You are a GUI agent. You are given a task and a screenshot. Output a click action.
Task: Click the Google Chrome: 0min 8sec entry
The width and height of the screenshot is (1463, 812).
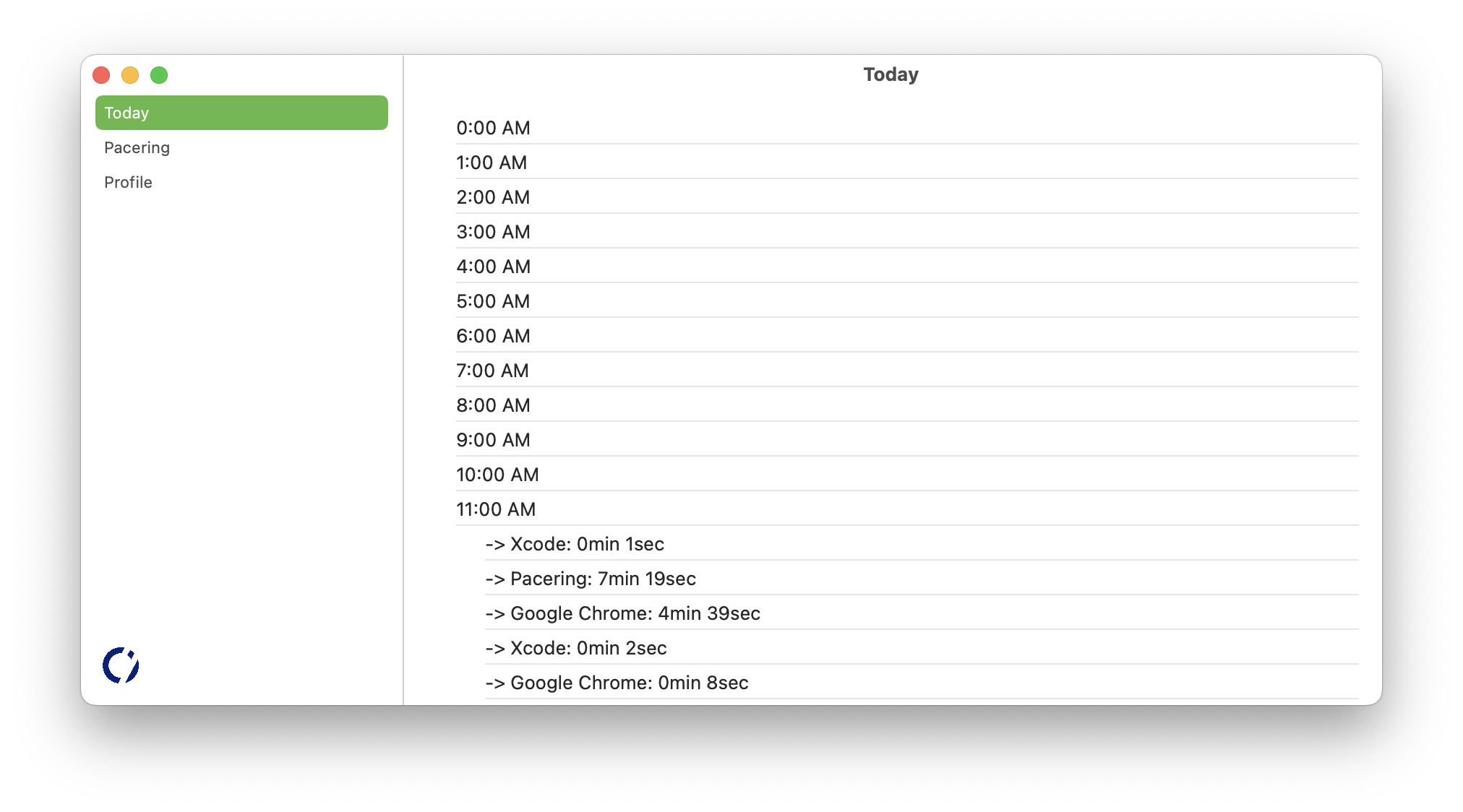click(922, 683)
